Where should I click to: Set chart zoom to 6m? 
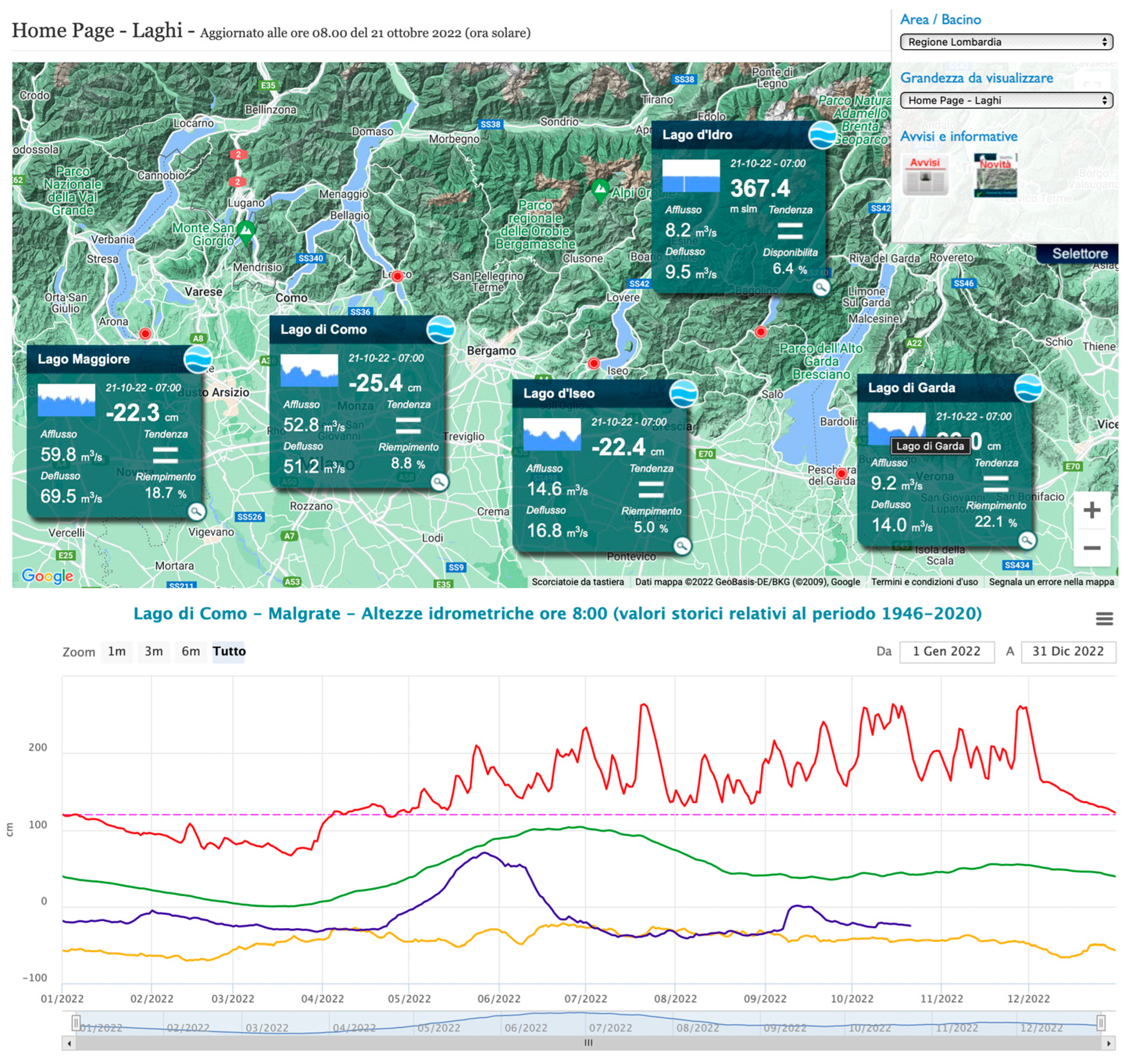tap(191, 652)
